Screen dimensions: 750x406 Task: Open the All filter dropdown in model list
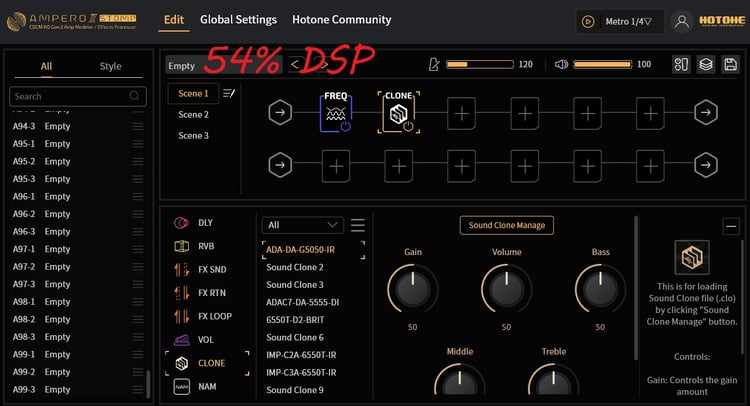pyautogui.click(x=302, y=225)
